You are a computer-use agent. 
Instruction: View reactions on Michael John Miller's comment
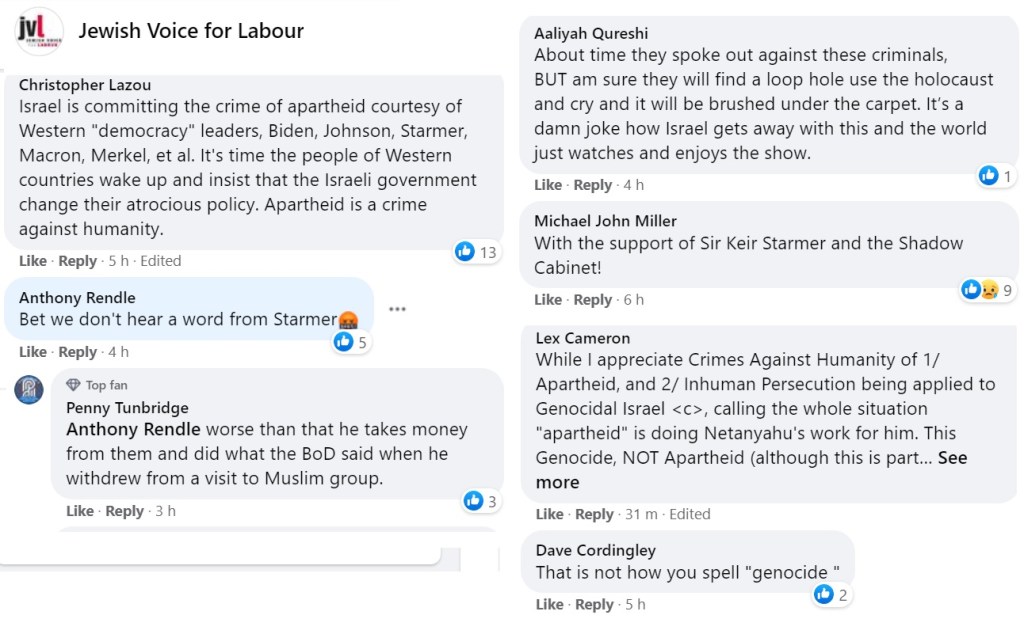point(978,290)
